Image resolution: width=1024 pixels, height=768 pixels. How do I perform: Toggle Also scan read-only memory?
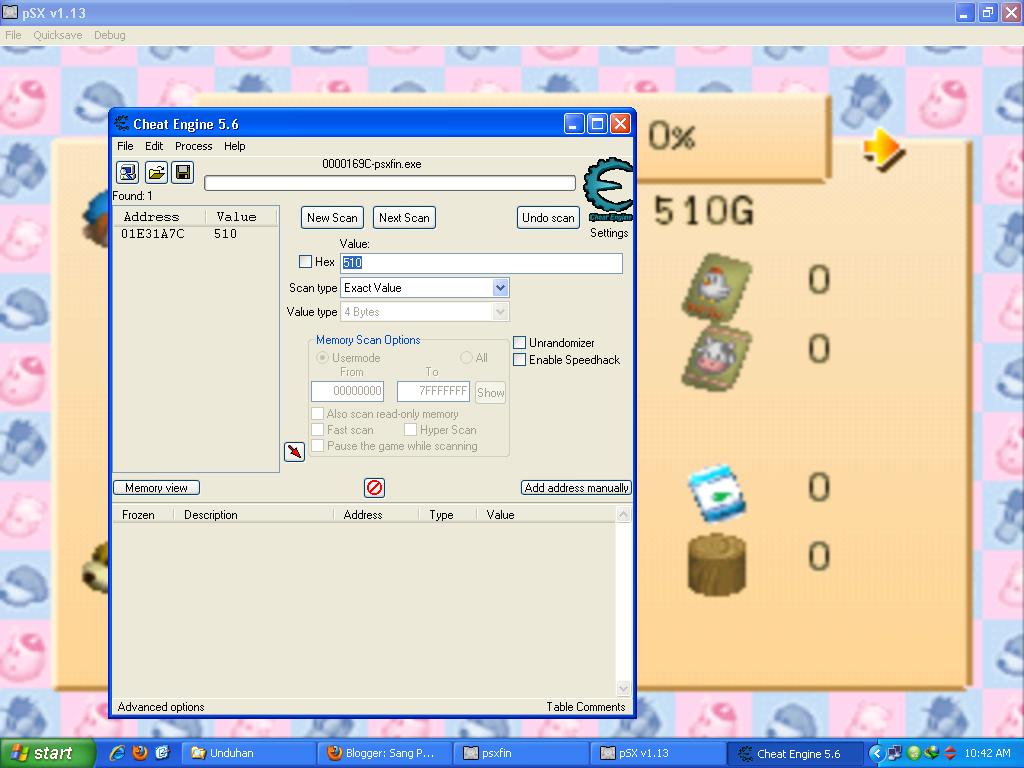[317, 413]
